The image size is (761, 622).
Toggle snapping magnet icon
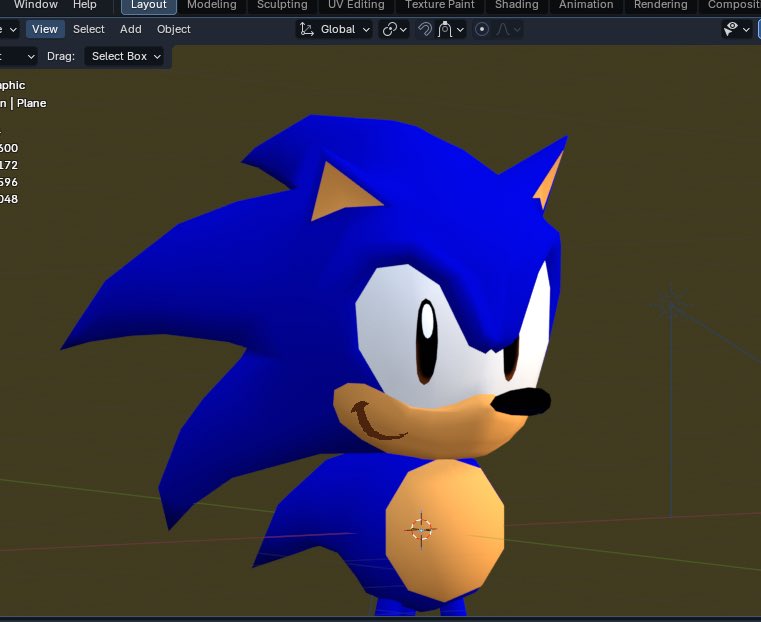(x=425, y=30)
